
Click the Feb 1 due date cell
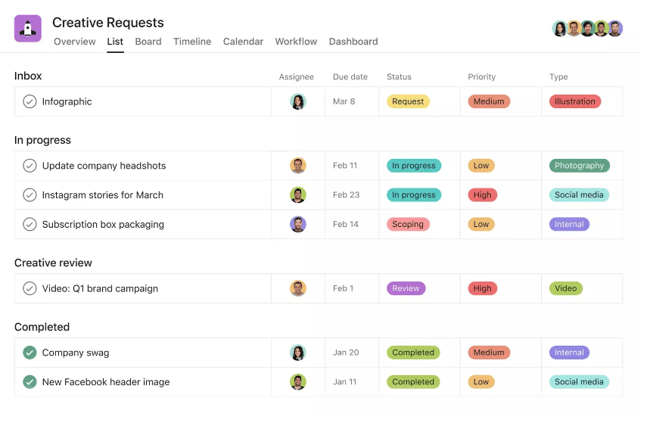click(x=343, y=288)
